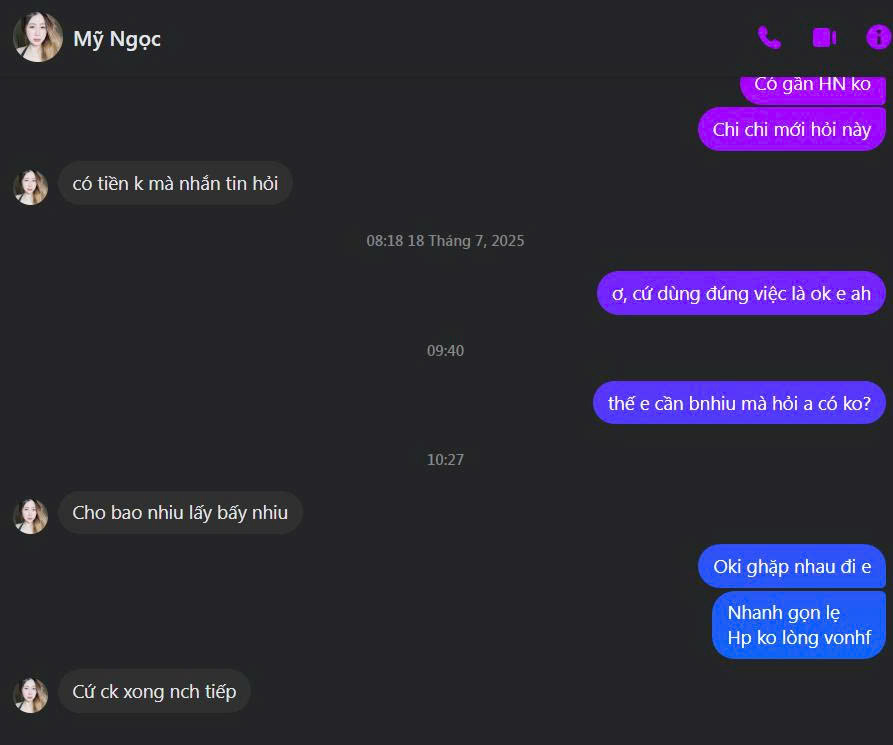Click avatar beside "Cứ ck xong nch tiếp"
The image size is (893, 745).
click(31, 695)
